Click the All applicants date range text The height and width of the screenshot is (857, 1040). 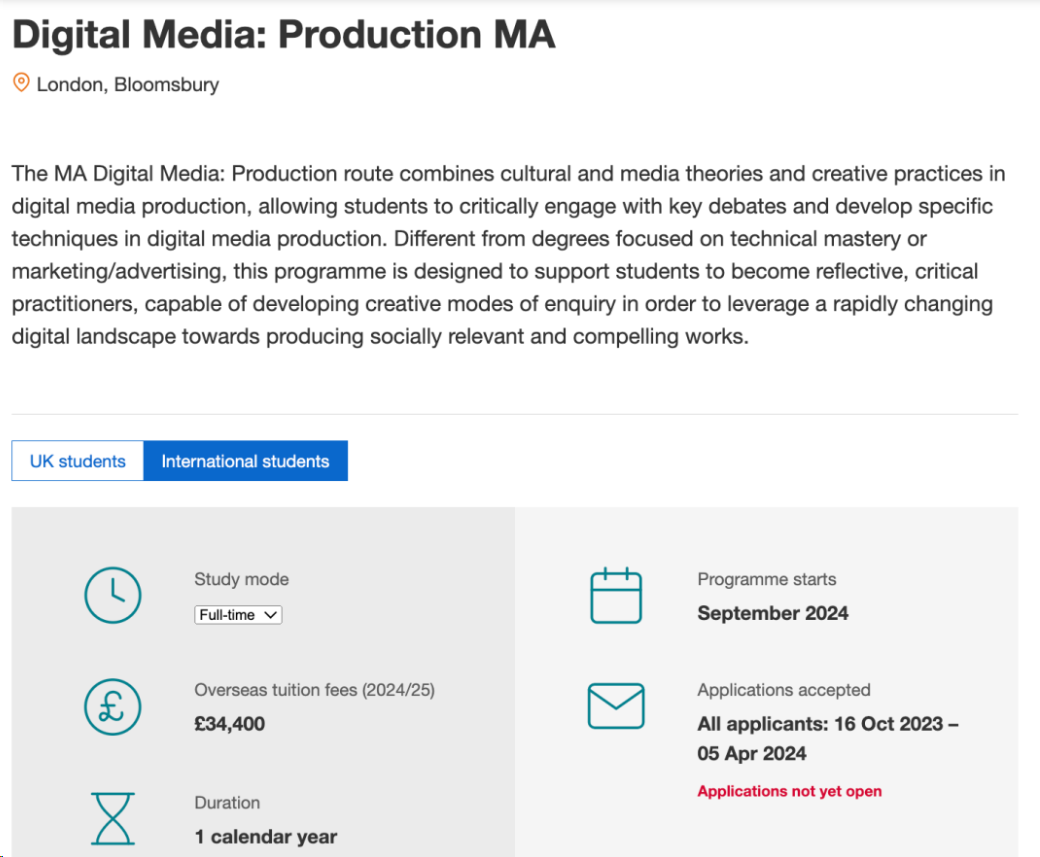click(x=827, y=738)
